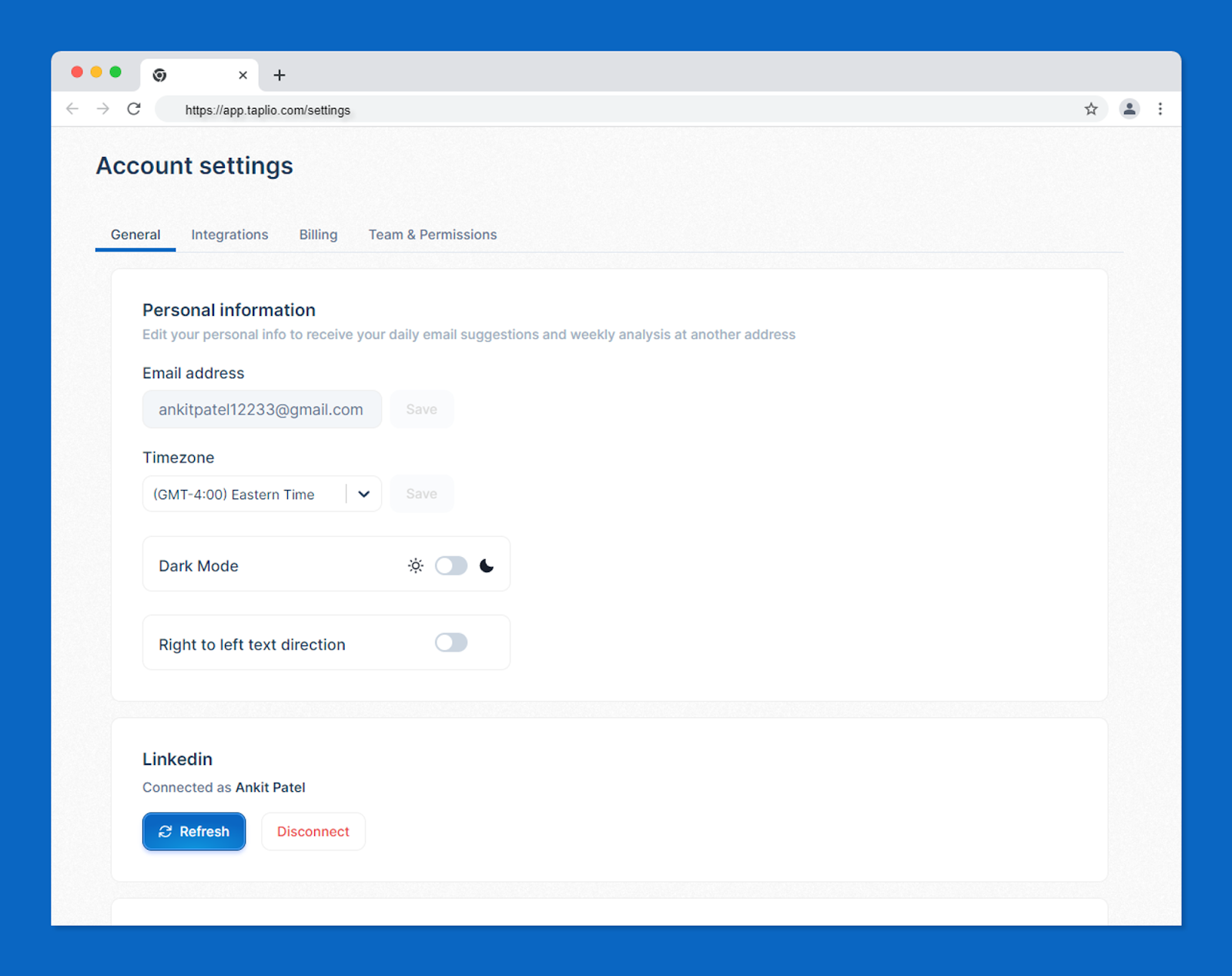
Task: Click the '(GMT-4:00) Eastern Time' value
Action: [x=233, y=495]
